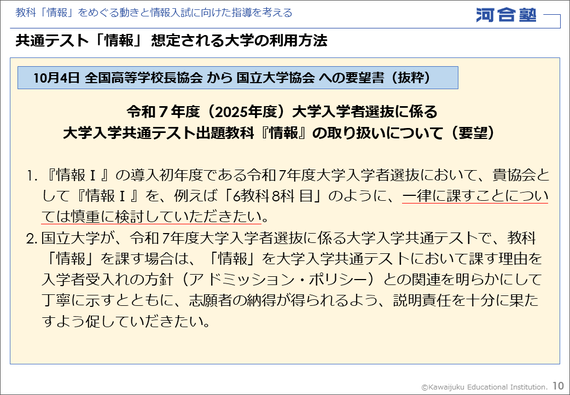Image resolution: width=570 pixels, height=395 pixels.
Task: Click the 河合塾 logo
Action: 506,15
